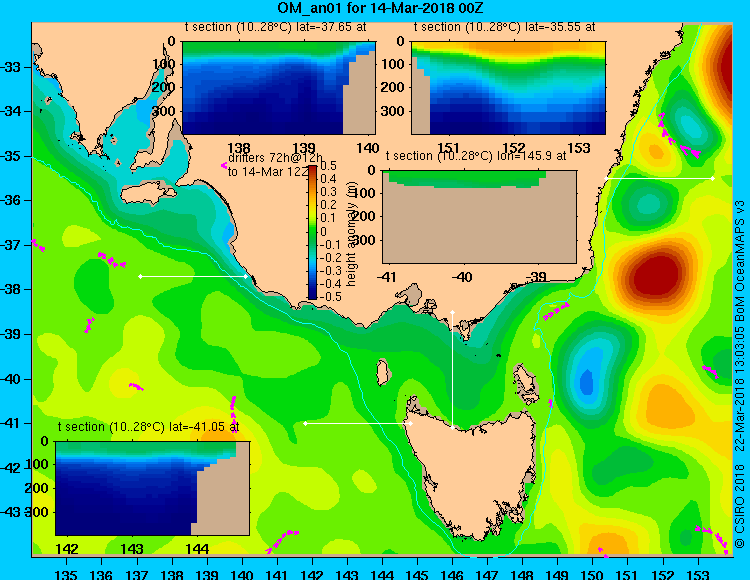Open the temperature section inset for lat=-41.05

click(152, 488)
